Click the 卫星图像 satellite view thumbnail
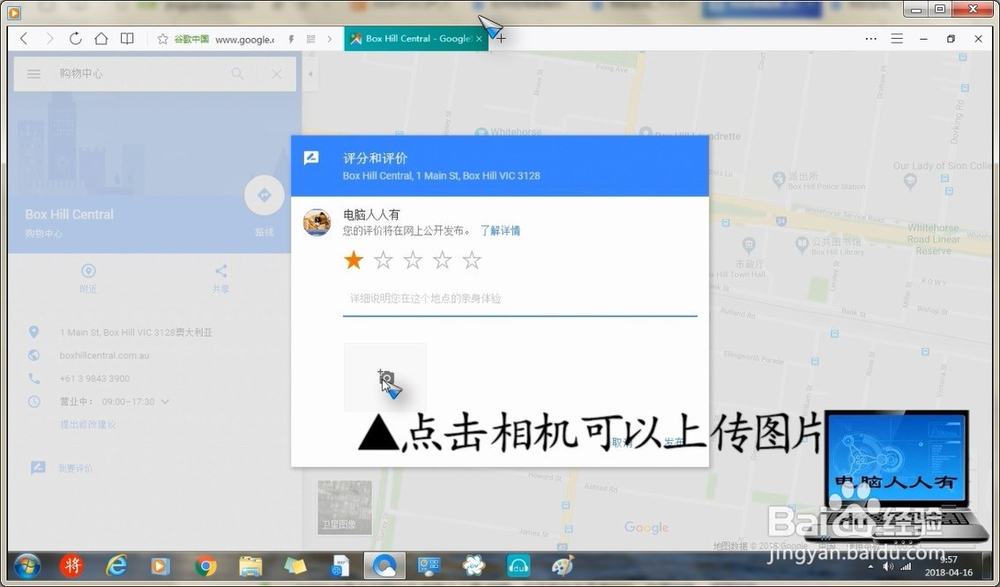This screenshot has width=1000, height=587. click(x=344, y=507)
